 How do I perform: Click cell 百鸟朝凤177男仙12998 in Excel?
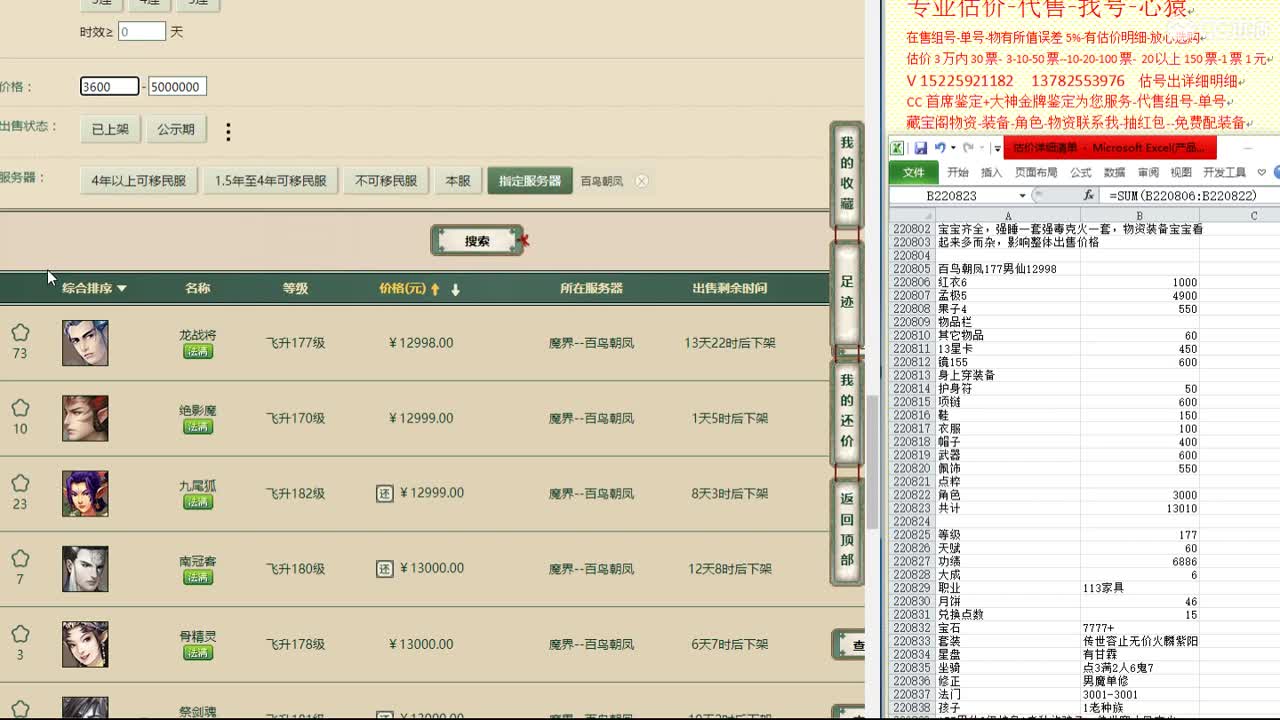pyautogui.click(x=1007, y=269)
